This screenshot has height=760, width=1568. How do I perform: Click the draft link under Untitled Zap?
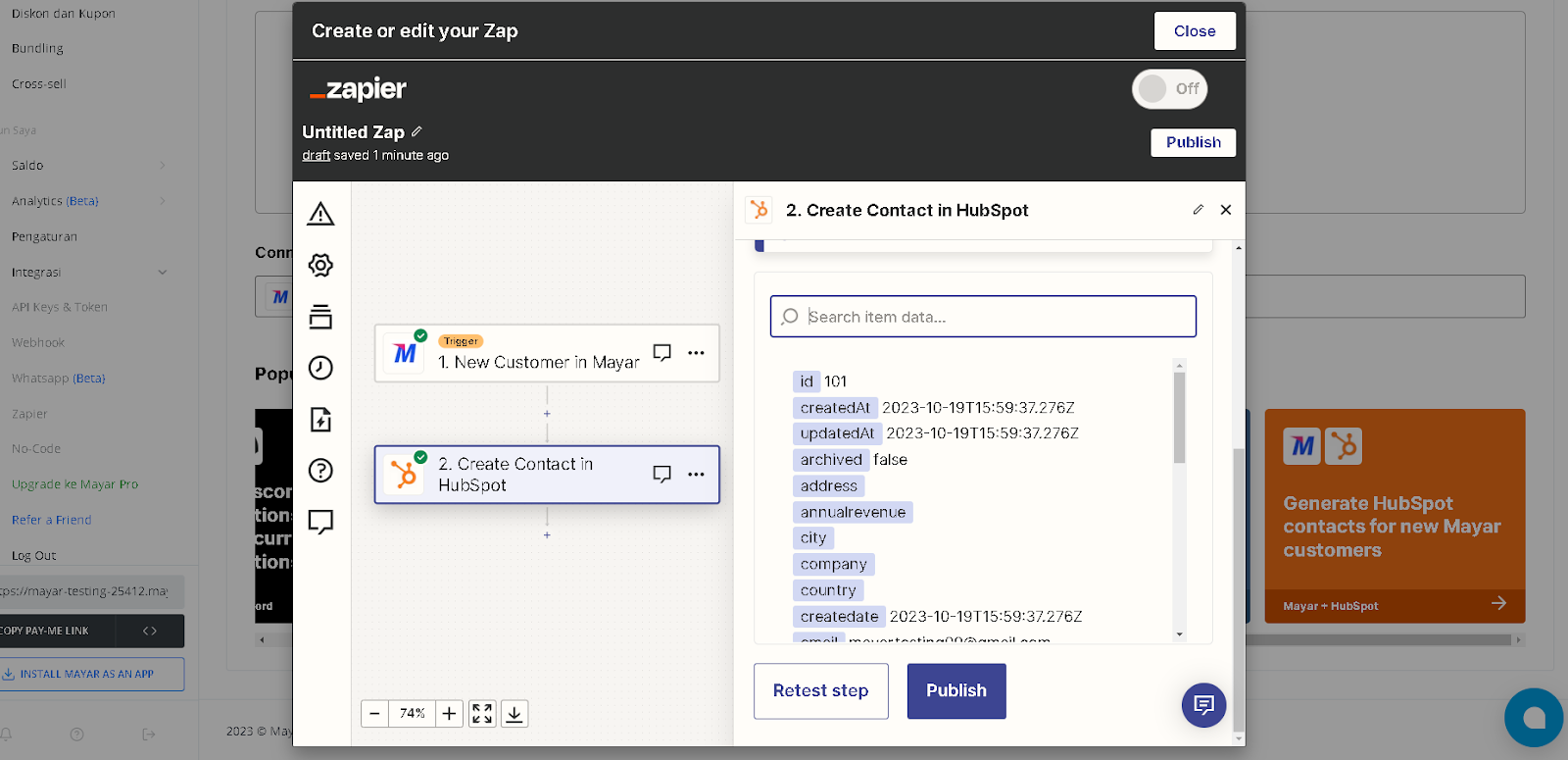coord(316,155)
